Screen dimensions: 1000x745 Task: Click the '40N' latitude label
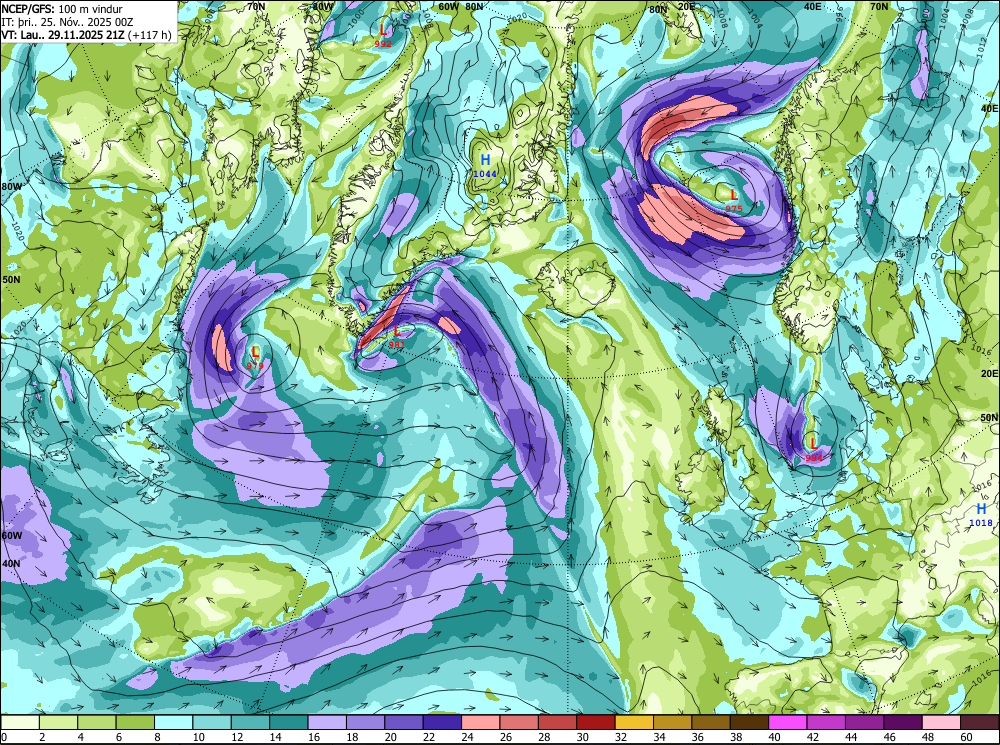coord(11,564)
